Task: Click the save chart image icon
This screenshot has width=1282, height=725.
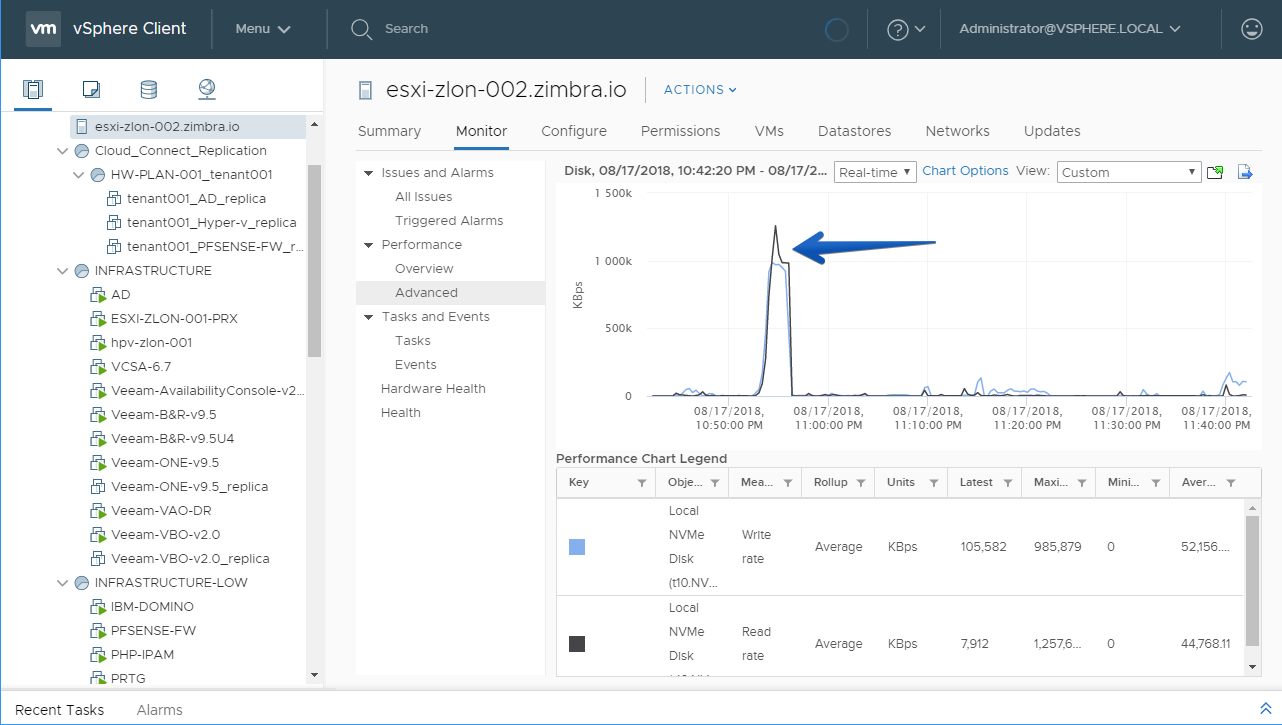Action: coord(1215,172)
